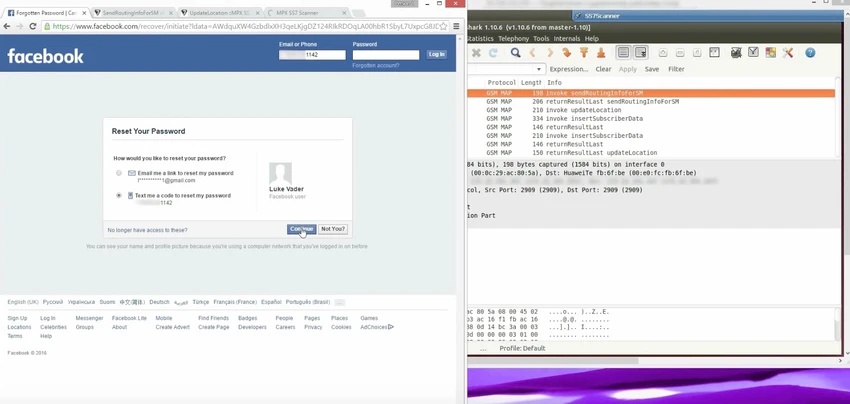Image resolution: width=850 pixels, height=404 pixels.
Task: Click No longer have access to these? link
Action: (147, 230)
